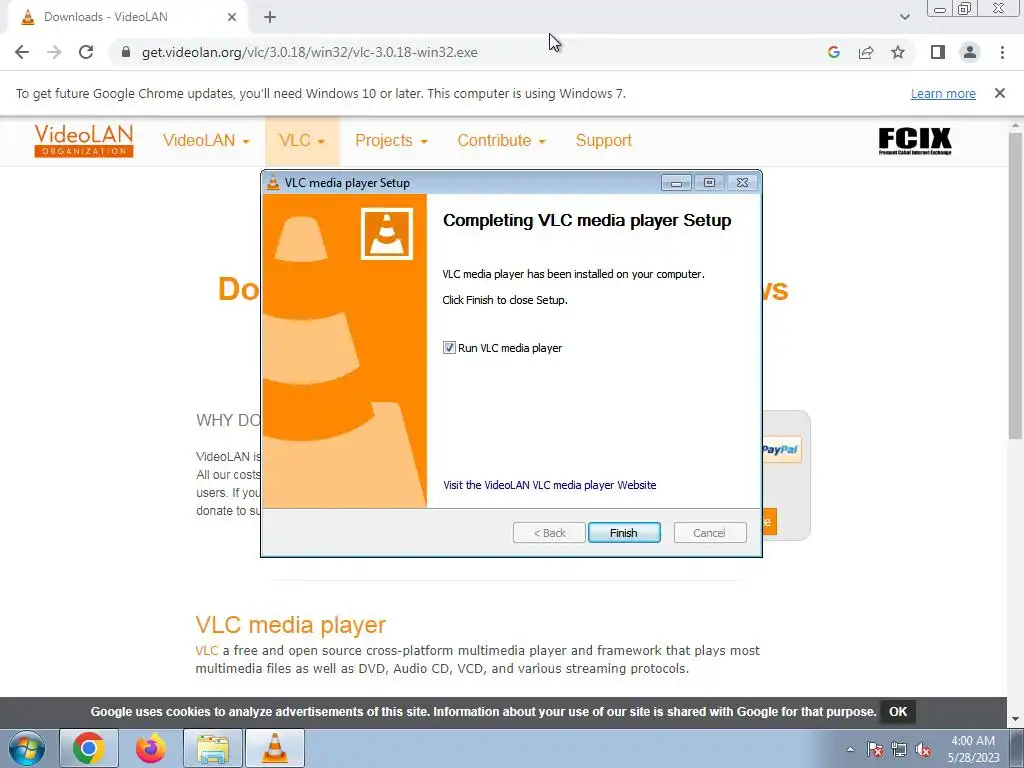Click the network tray icon

(899, 749)
